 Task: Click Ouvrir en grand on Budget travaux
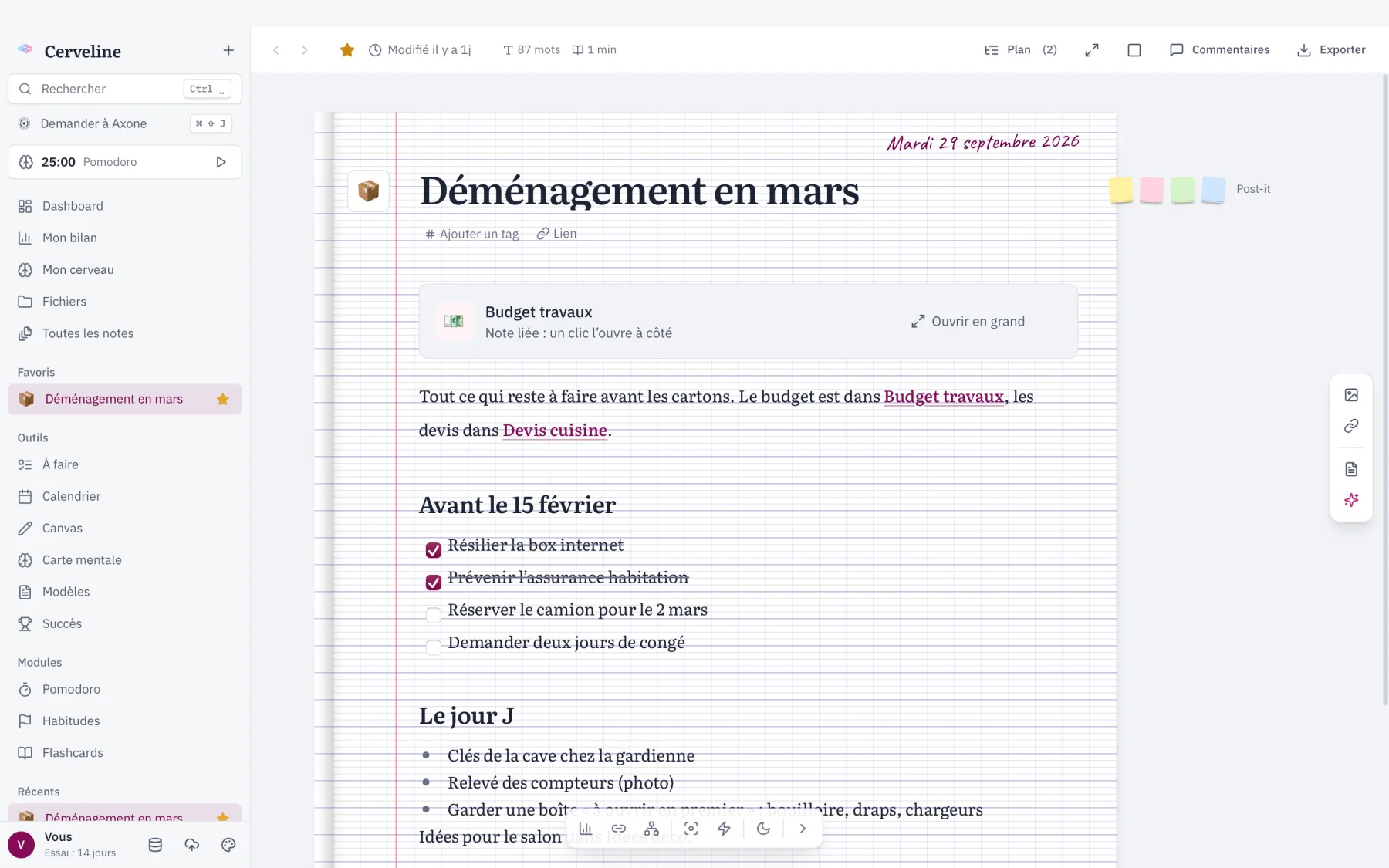(x=968, y=322)
